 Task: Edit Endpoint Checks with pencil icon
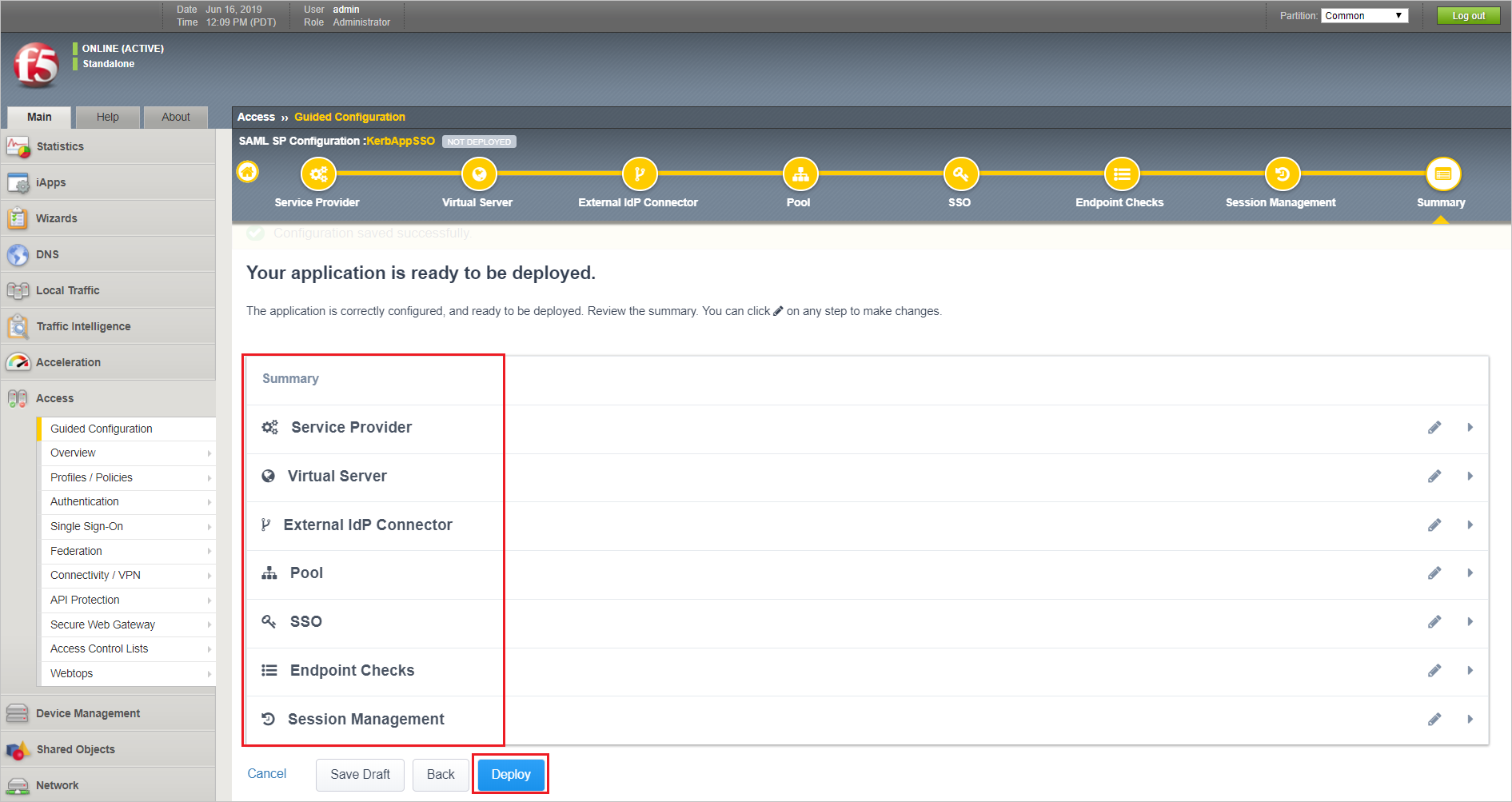[x=1434, y=671]
